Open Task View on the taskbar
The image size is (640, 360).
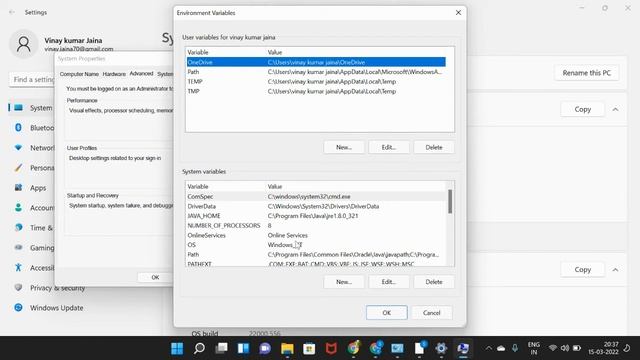(x=222, y=348)
